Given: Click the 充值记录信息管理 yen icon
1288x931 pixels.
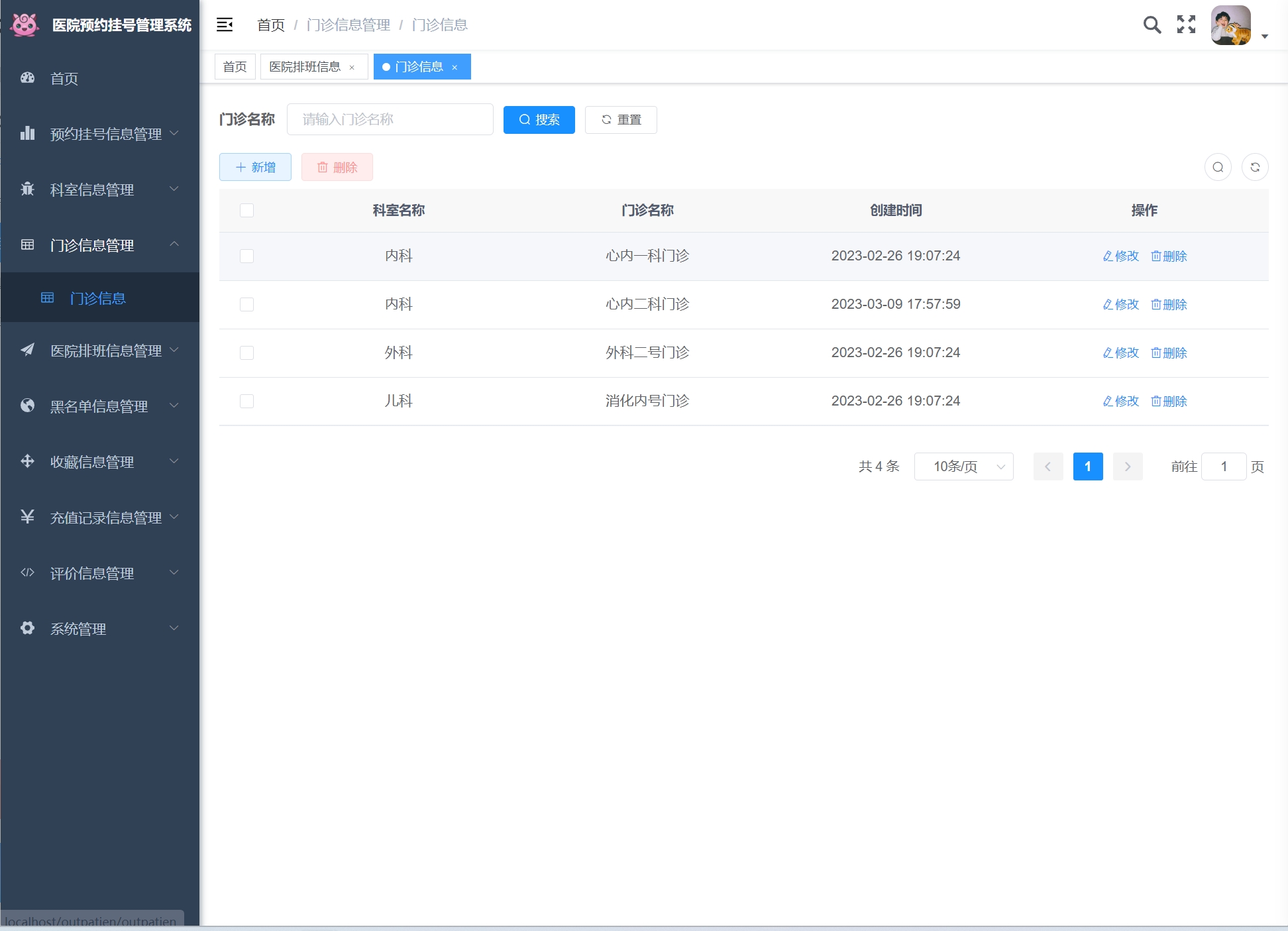Looking at the screenshot, I should click(x=27, y=517).
